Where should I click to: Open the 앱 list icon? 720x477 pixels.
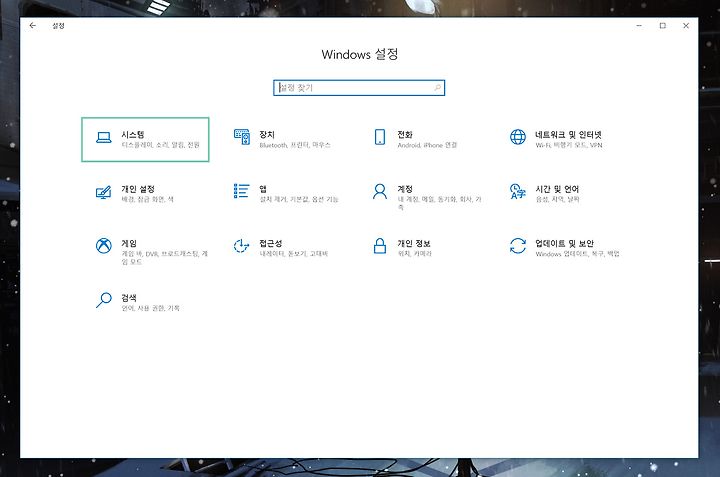coord(242,191)
